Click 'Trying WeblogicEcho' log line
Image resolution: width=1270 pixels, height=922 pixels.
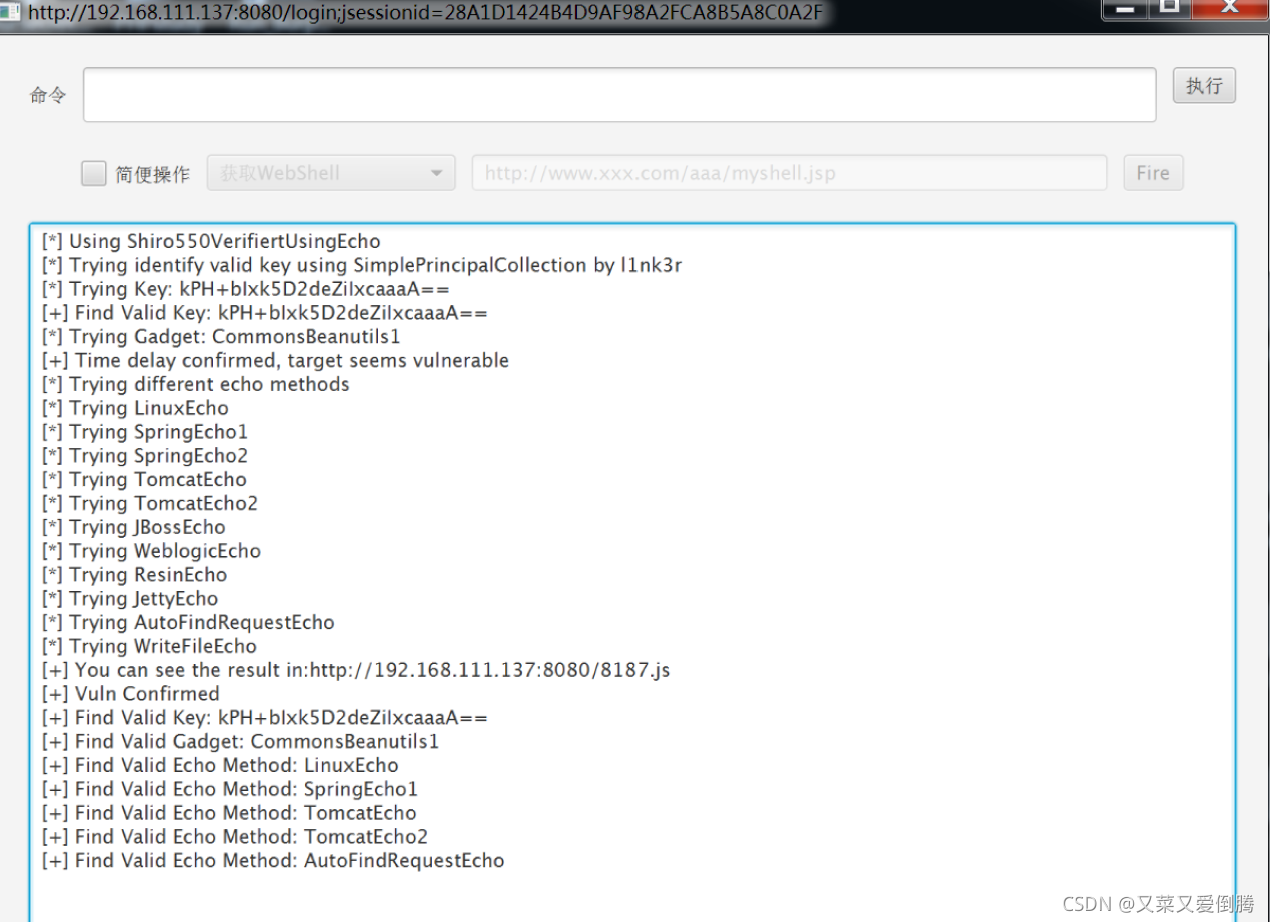coord(151,551)
